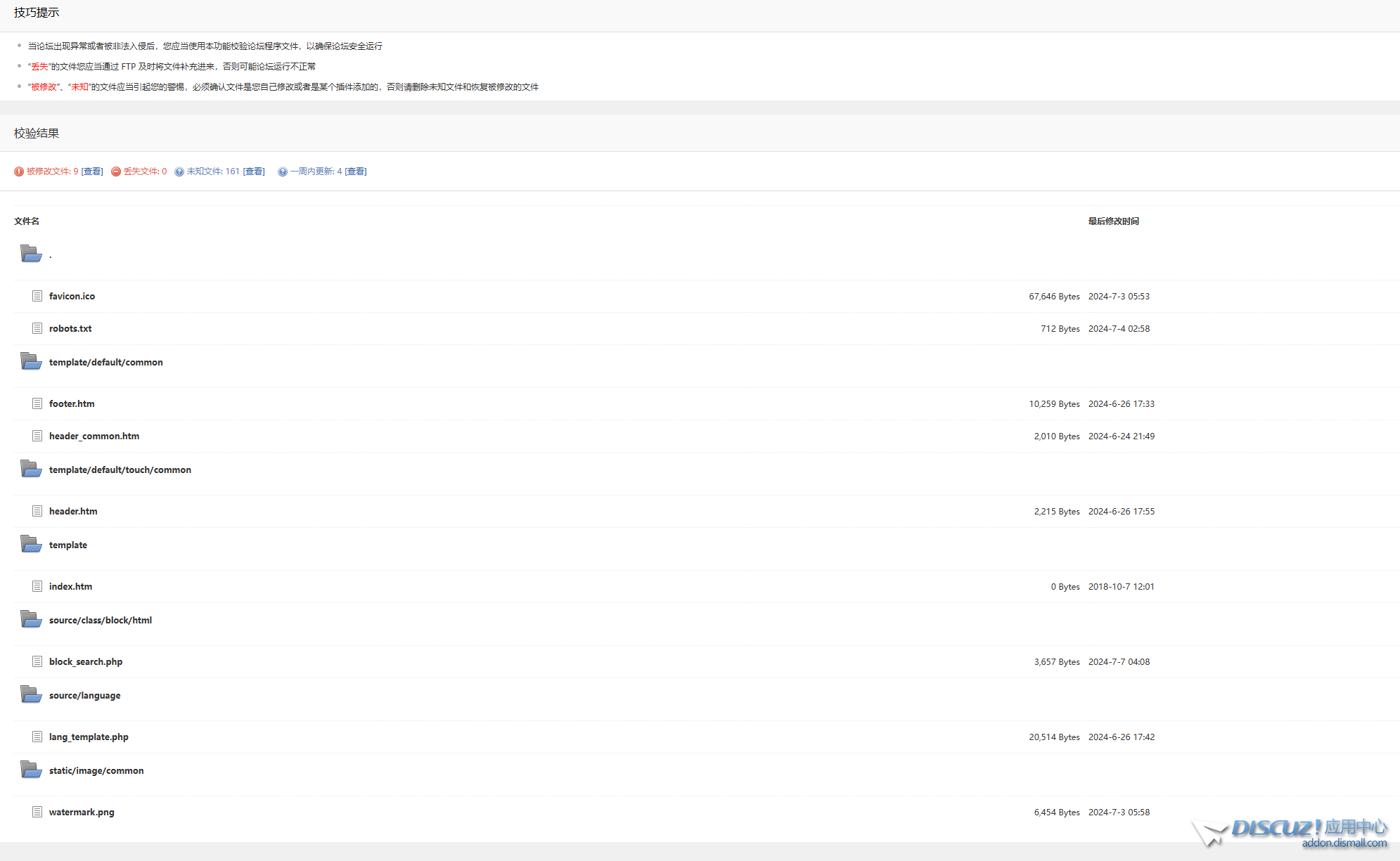View the modified files list link
The image size is (1400, 861).
tap(92, 171)
